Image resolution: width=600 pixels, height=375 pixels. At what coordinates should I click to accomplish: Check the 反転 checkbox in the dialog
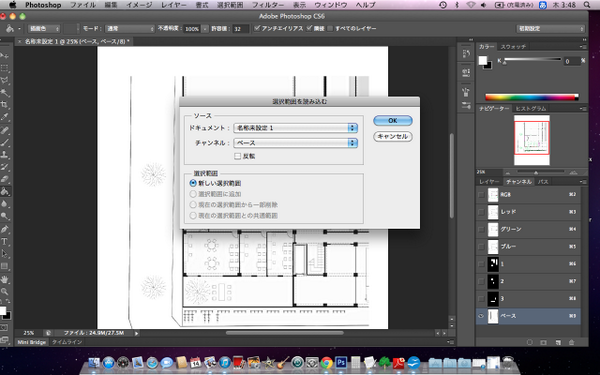coord(237,156)
